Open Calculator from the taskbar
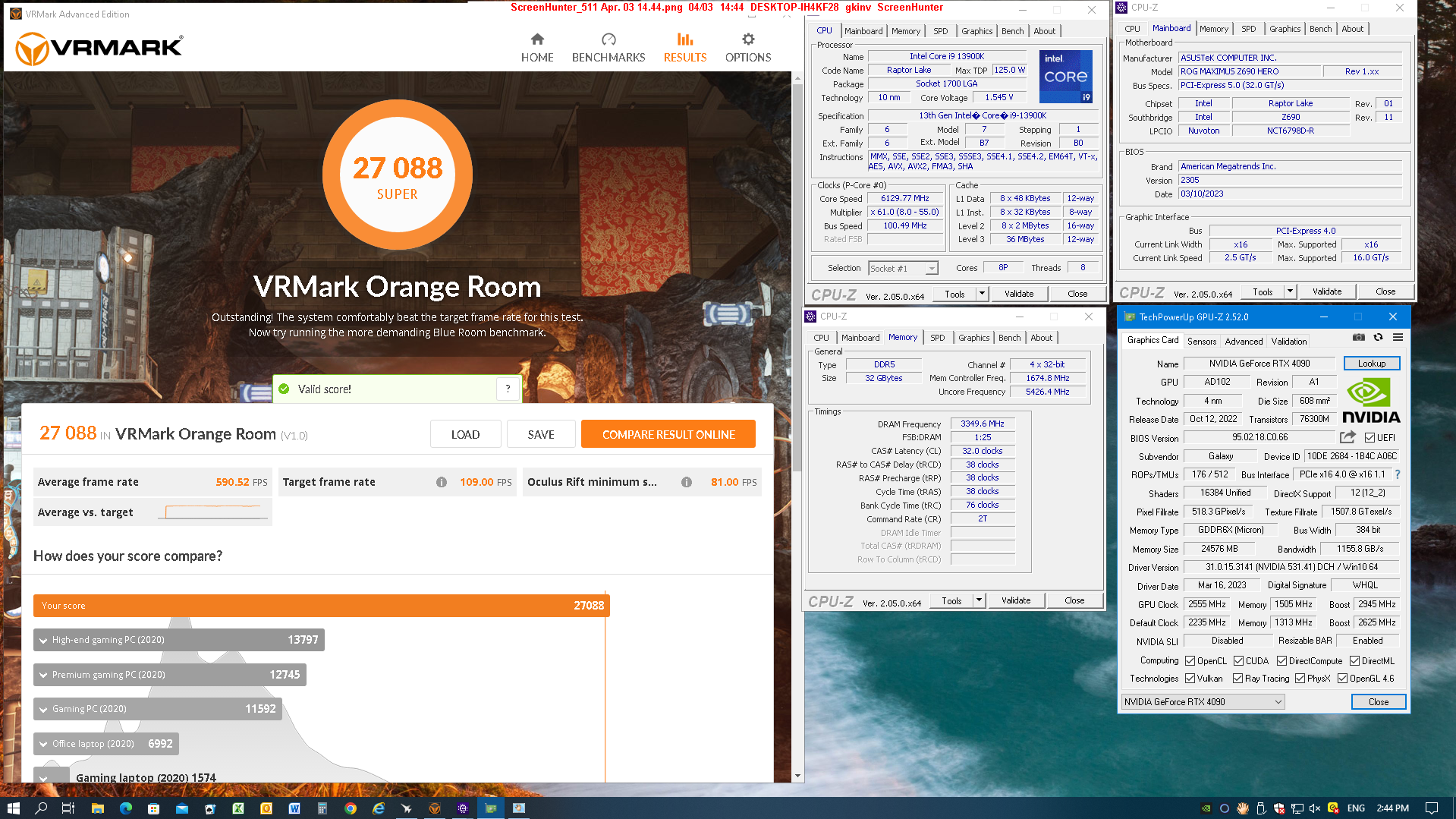 (x=322, y=808)
